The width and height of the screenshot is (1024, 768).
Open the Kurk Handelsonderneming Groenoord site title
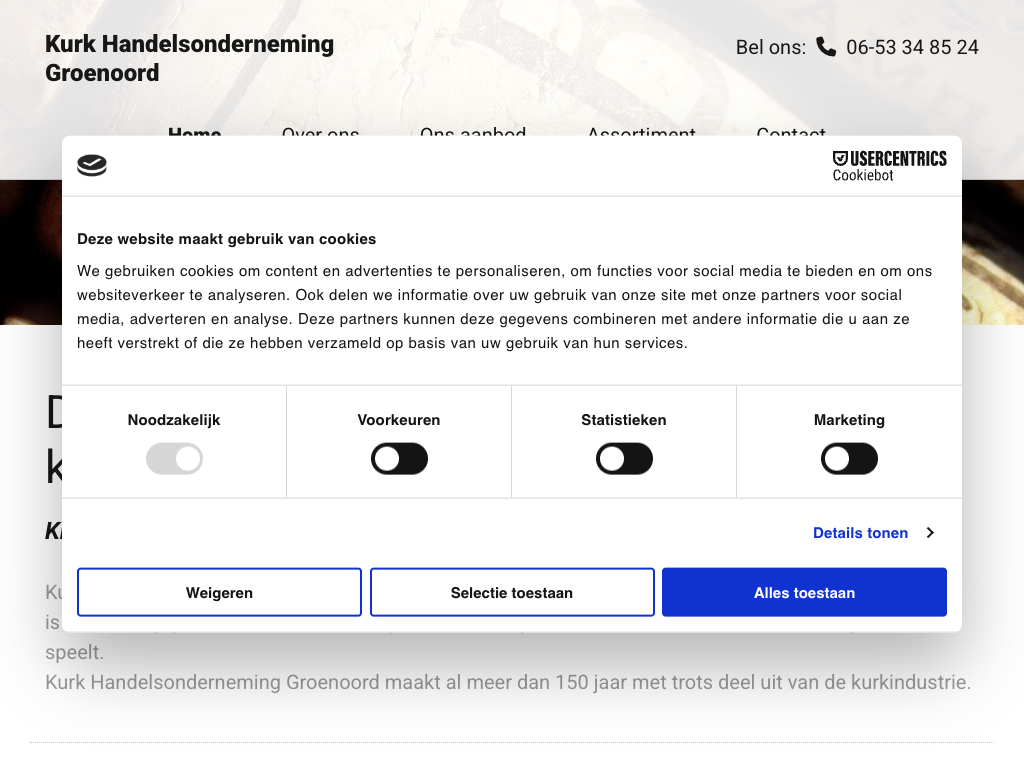coord(189,58)
